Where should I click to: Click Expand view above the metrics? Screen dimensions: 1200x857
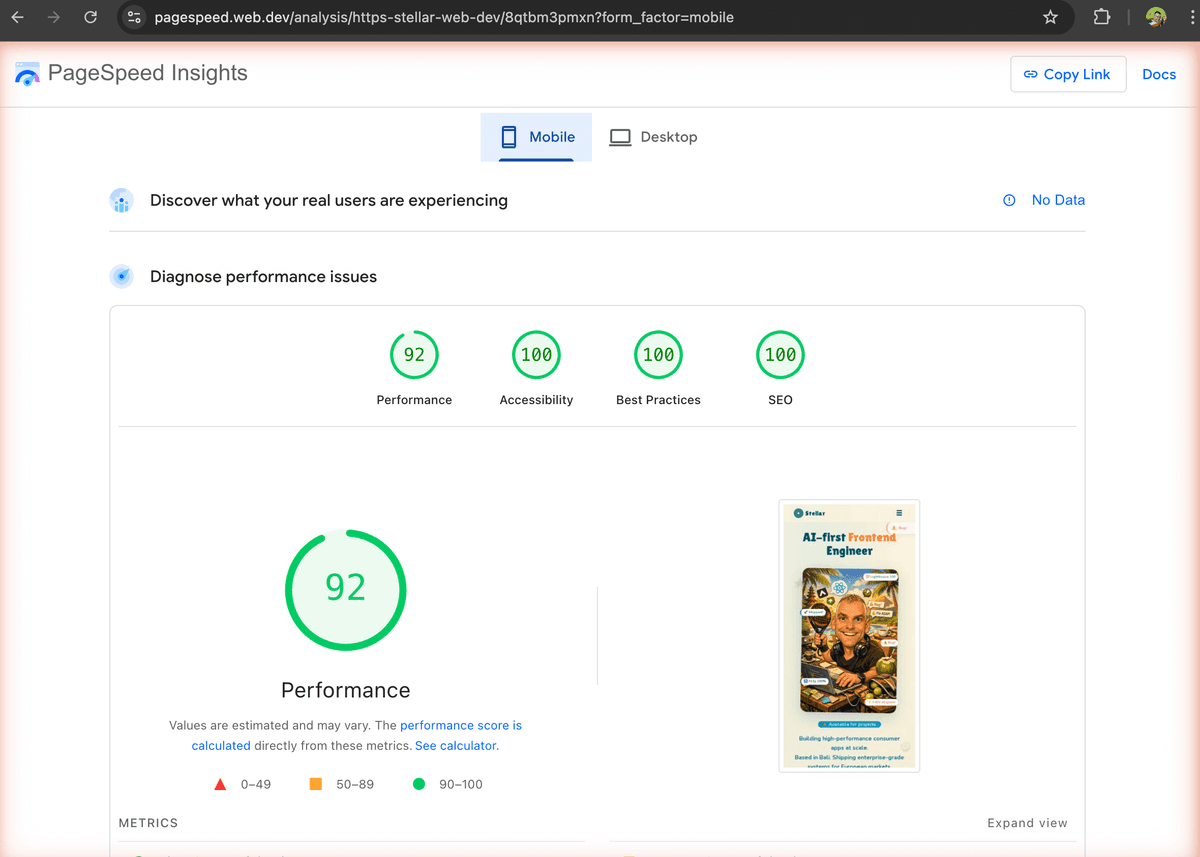[1027, 822]
